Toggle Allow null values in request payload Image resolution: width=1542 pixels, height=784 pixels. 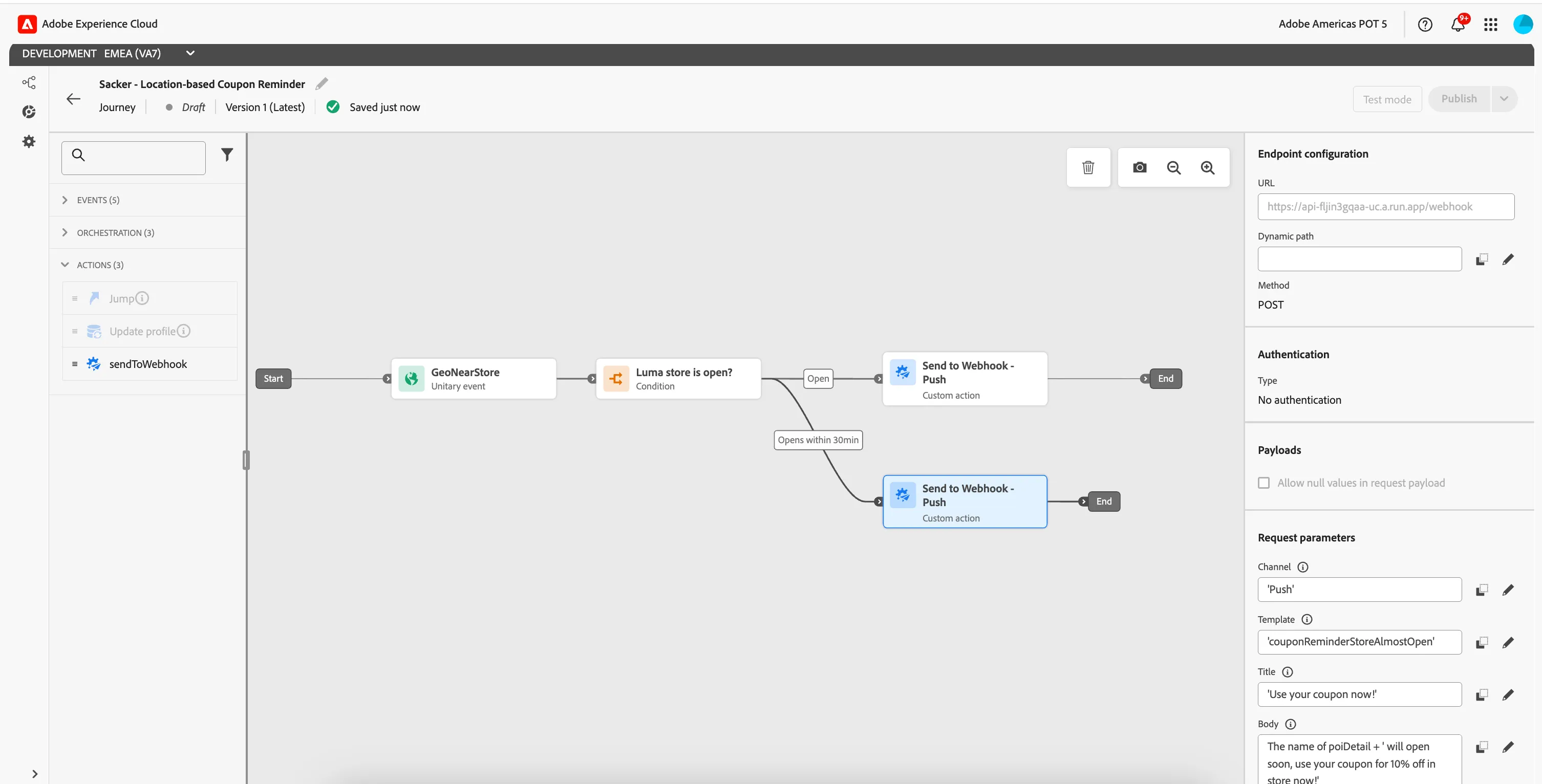1263,483
